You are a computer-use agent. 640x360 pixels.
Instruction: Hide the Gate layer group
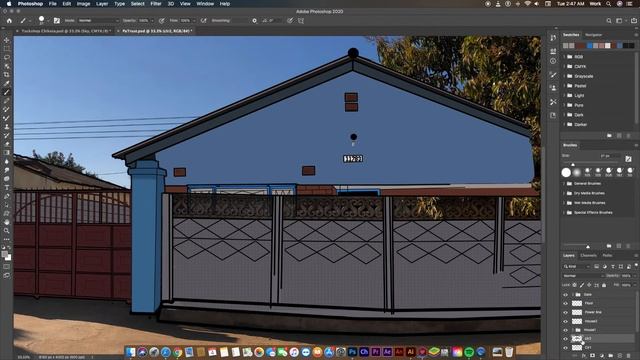click(x=566, y=294)
